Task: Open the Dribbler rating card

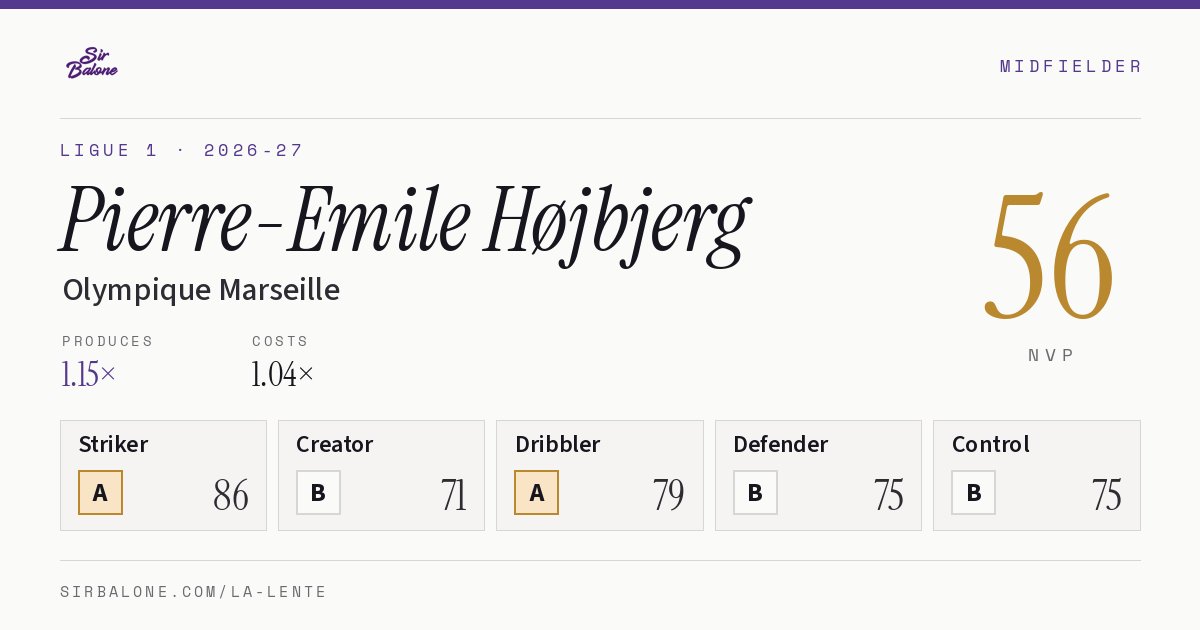Action: pyautogui.click(x=600, y=475)
